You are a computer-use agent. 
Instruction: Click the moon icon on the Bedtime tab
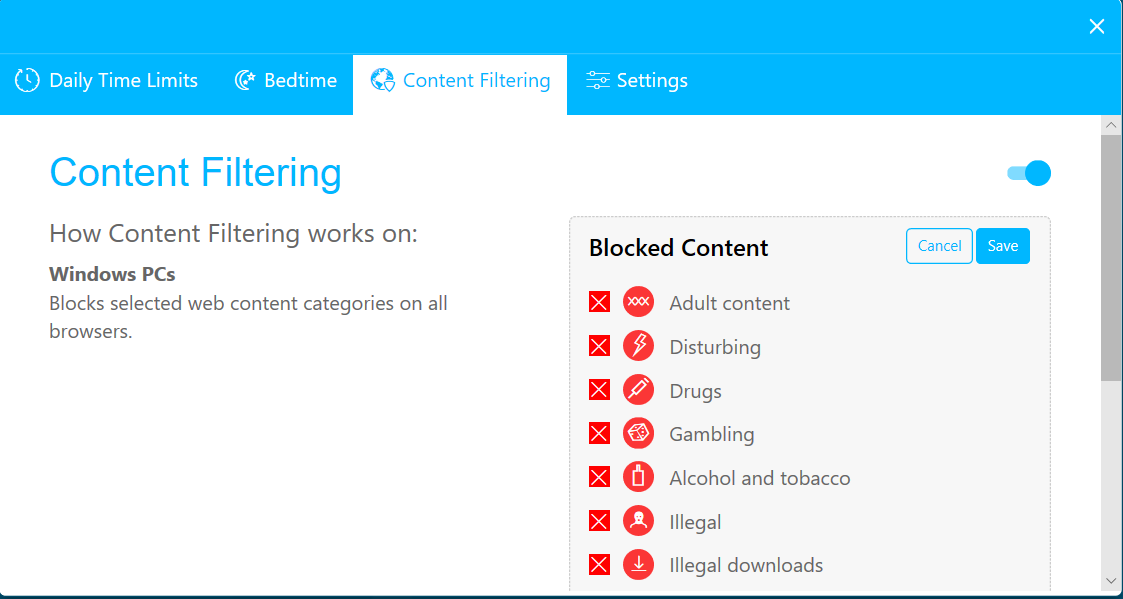(245, 79)
